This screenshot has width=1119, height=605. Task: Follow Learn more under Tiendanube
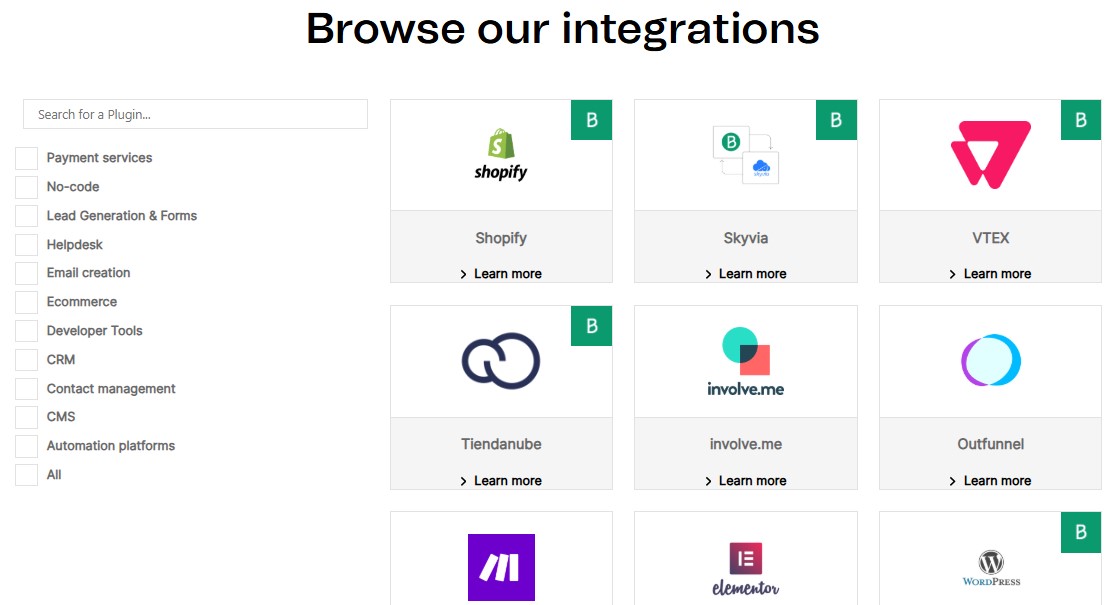click(501, 481)
